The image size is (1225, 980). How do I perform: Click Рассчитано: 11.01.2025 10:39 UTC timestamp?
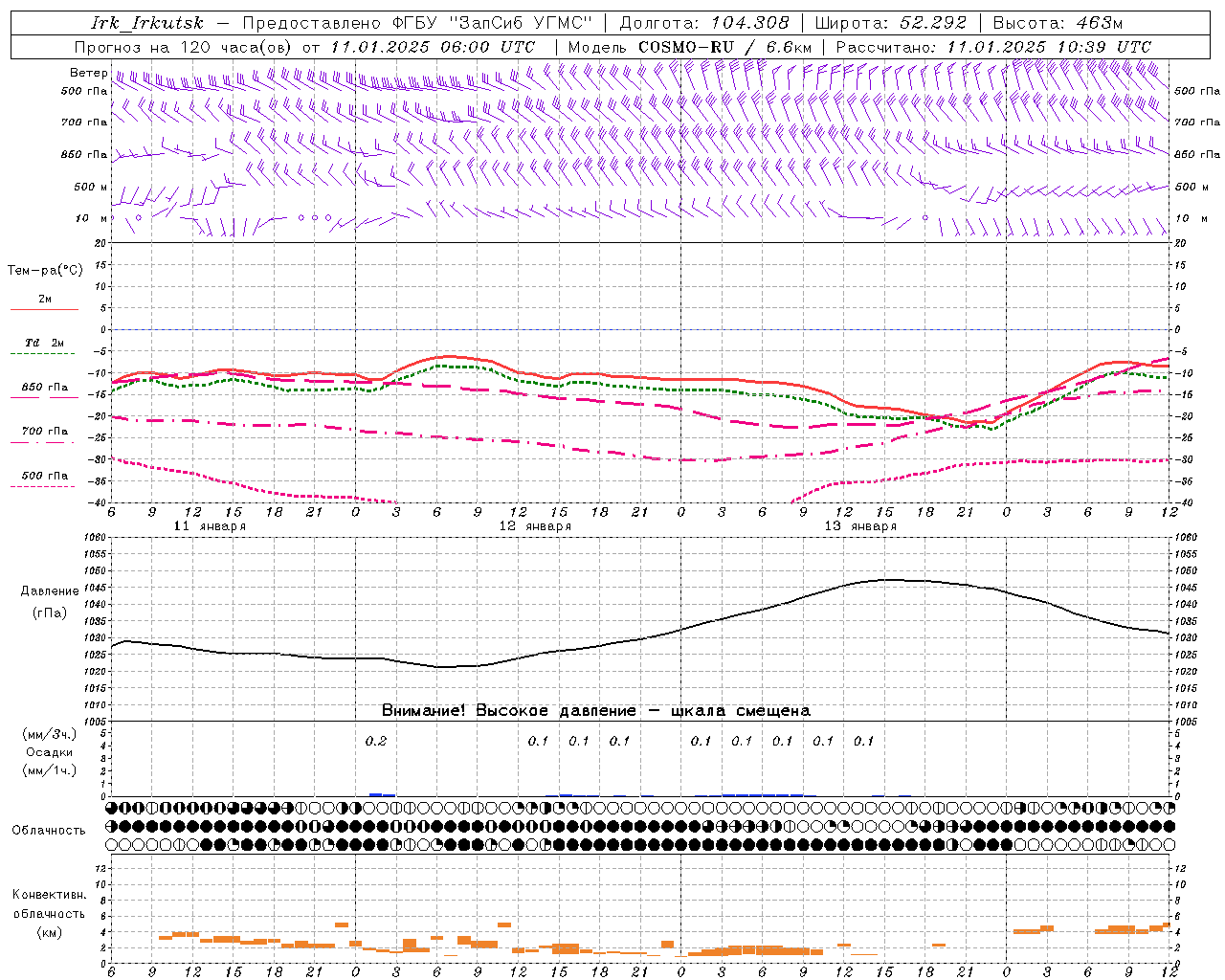[993, 47]
